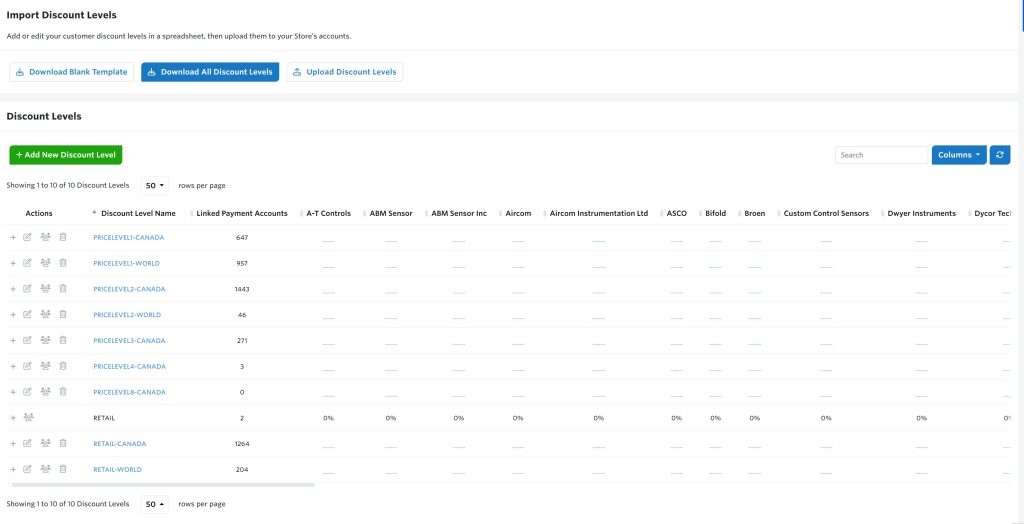Sort by the Discount Level Name column header
This screenshot has width=1024, height=524.
point(138,214)
